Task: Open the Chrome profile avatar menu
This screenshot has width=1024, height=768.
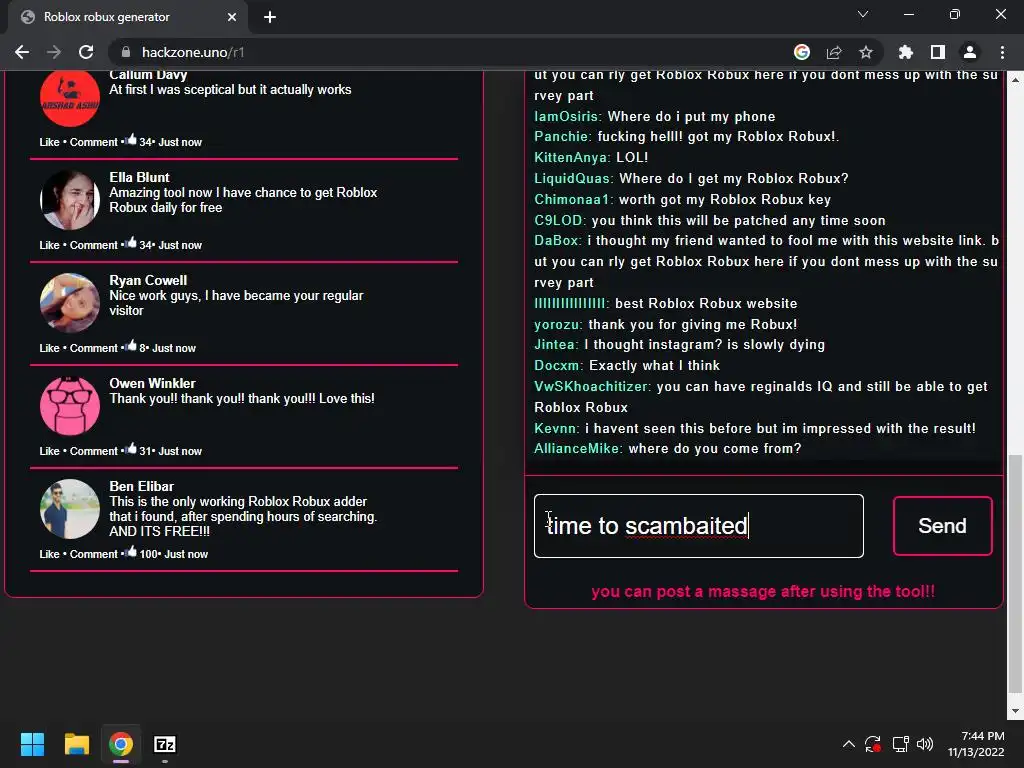Action: pos(970,52)
